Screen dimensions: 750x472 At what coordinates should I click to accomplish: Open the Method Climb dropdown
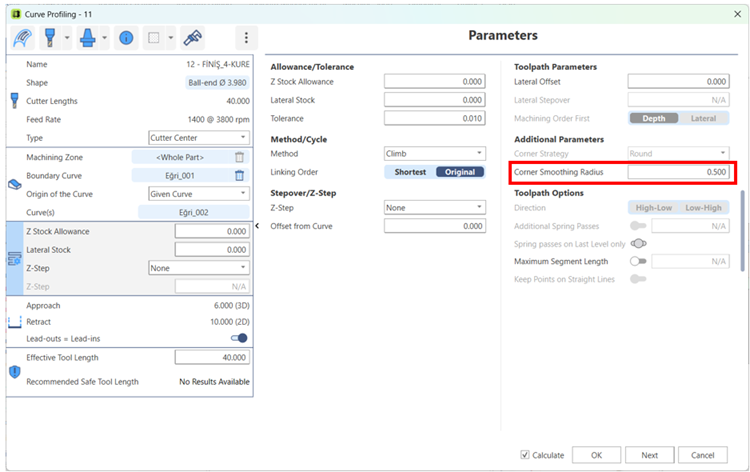pos(435,154)
